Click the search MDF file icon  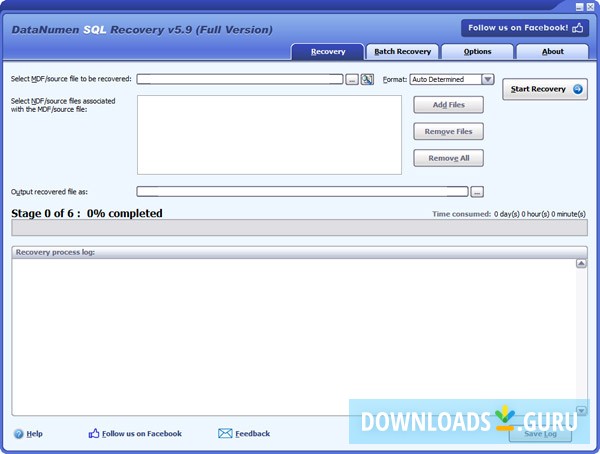(x=367, y=79)
